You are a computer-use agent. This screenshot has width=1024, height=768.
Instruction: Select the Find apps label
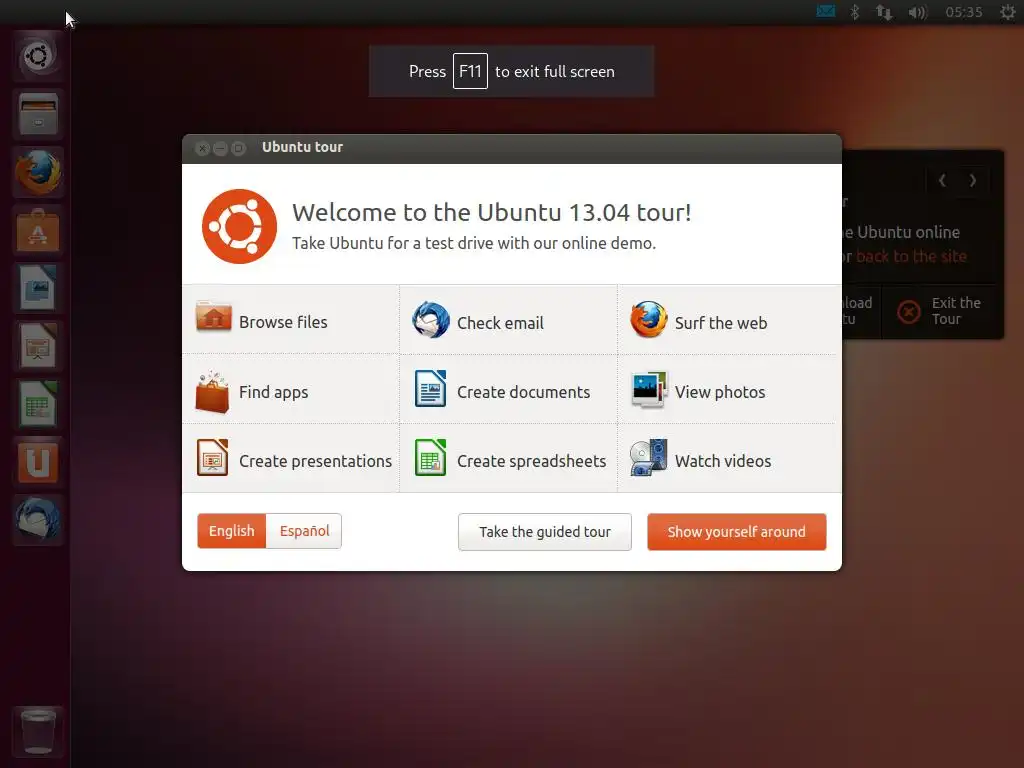point(274,392)
